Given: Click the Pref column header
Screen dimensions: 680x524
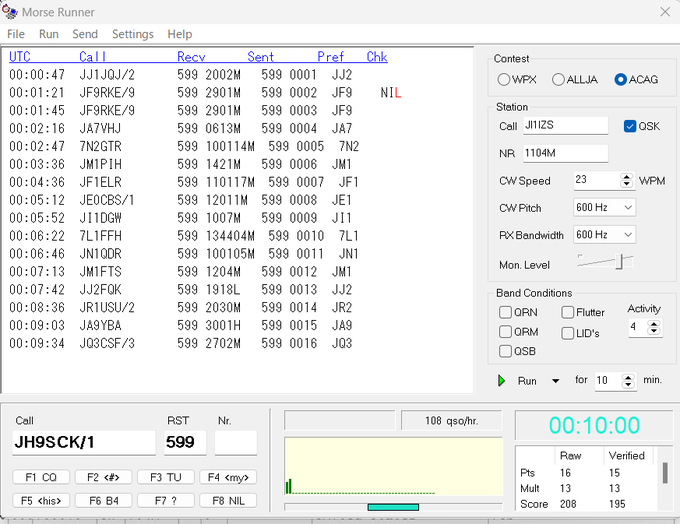Looking at the screenshot, I should 330,57.
